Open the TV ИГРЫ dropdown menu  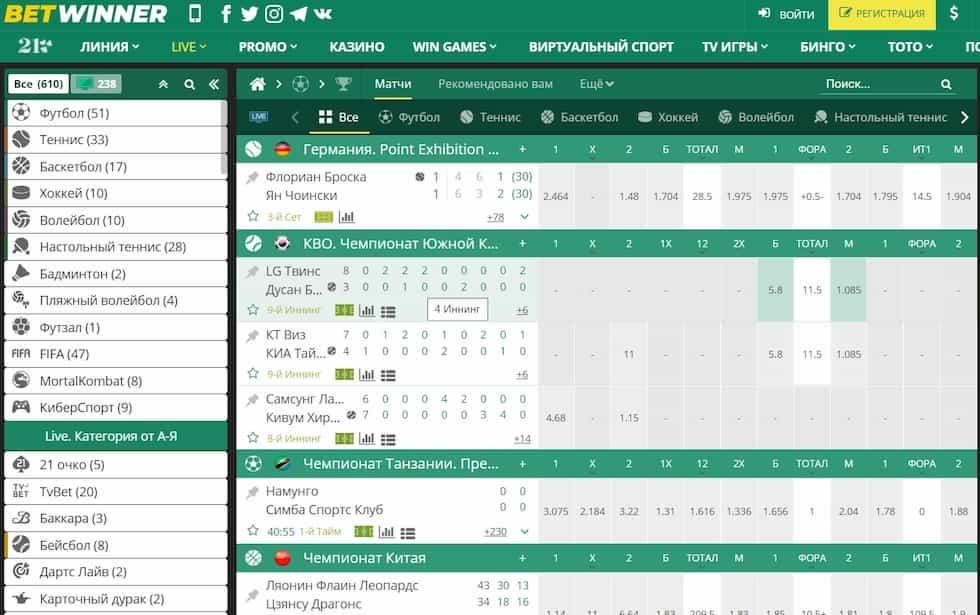pyautogui.click(x=734, y=46)
